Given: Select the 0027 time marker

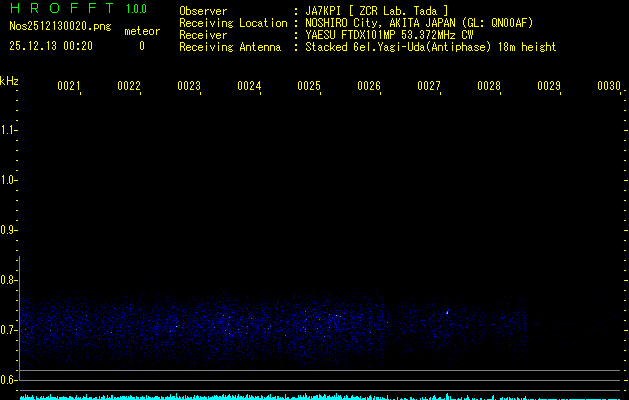Looking at the screenshot, I should click(429, 87).
